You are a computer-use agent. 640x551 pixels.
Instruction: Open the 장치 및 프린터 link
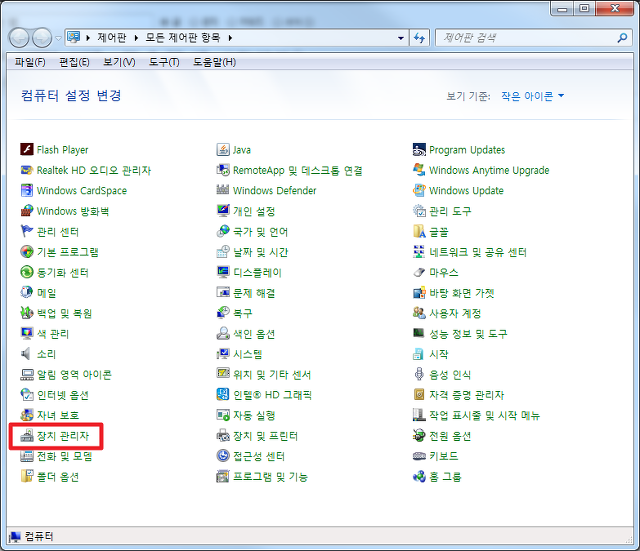(265, 436)
